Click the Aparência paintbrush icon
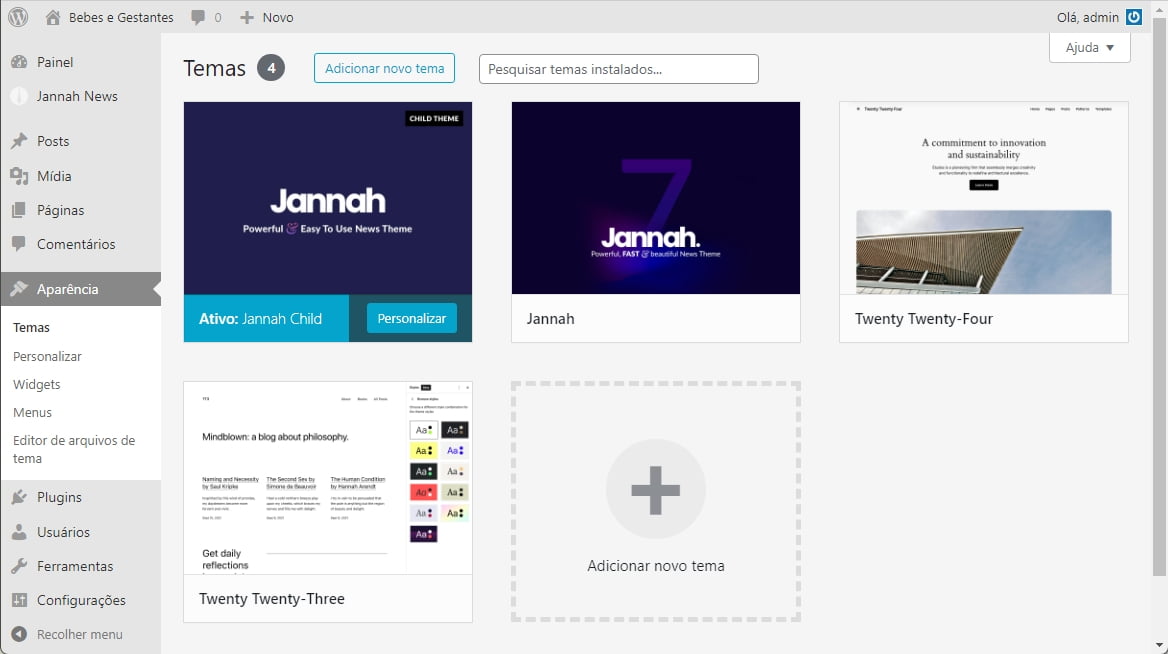1168x654 pixels. tap(19, 289)
